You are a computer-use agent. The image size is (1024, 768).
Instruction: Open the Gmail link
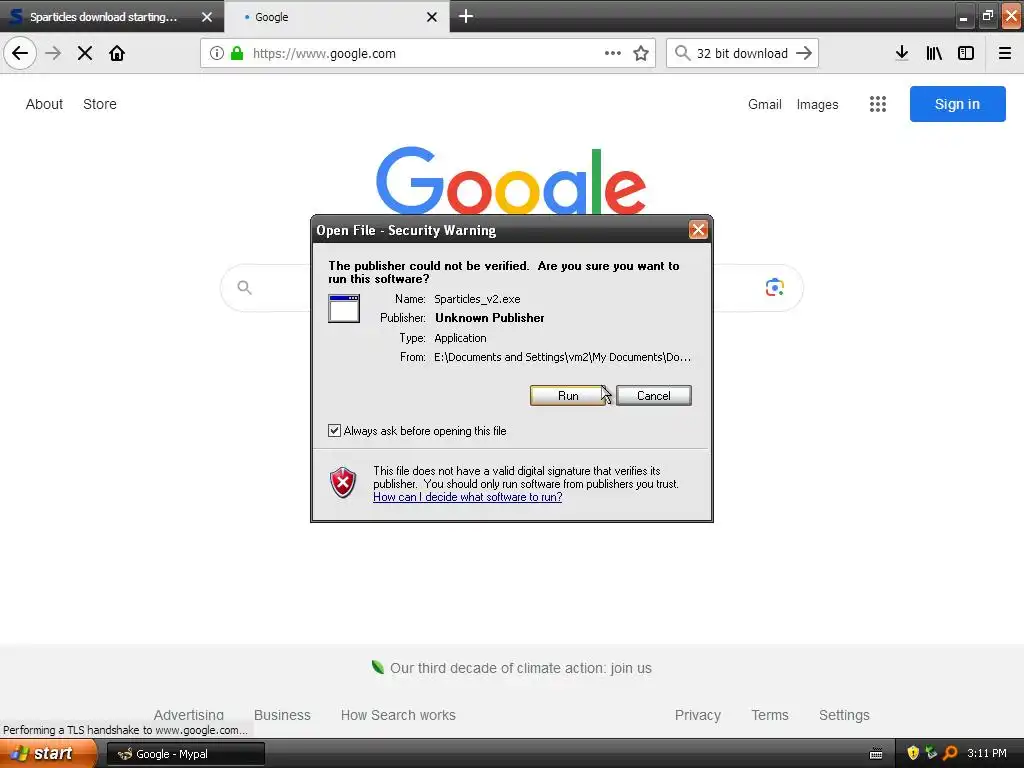coord(765,104)
